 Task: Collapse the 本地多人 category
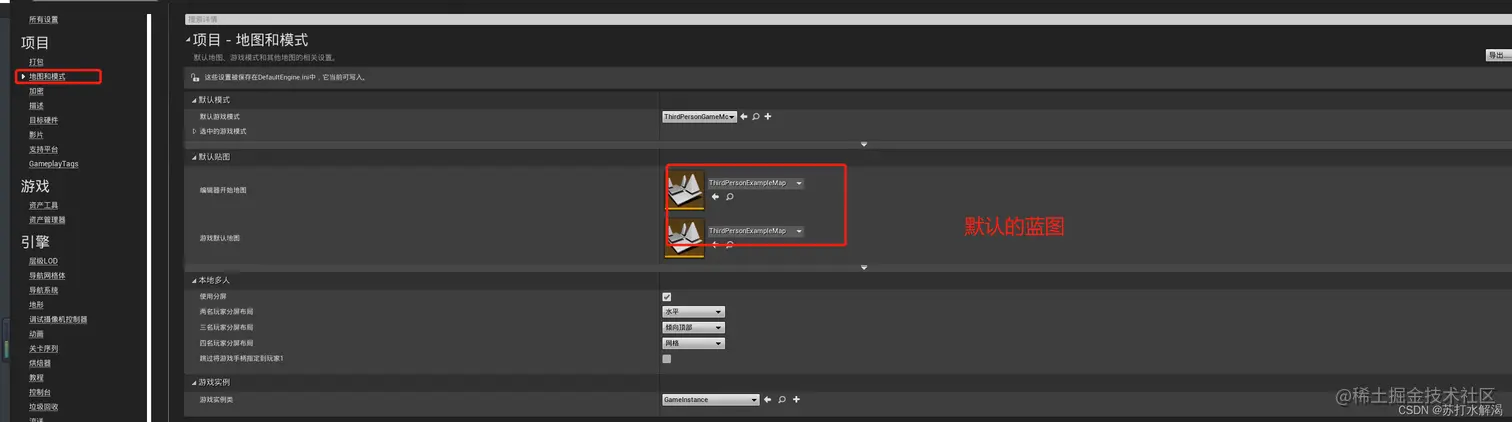pyautogui.click(x=194, y=281)
